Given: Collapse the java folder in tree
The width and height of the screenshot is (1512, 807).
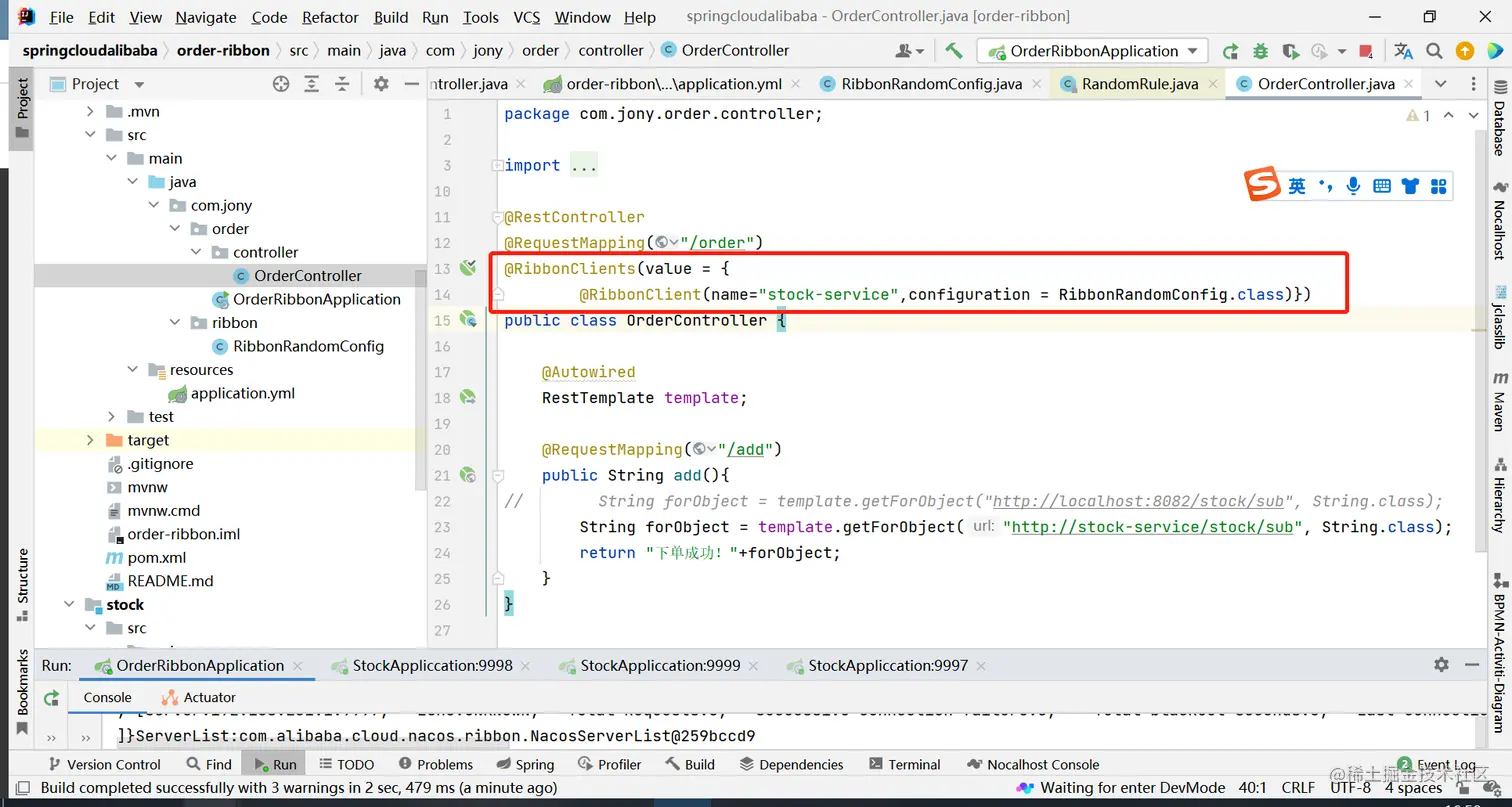Looking at the screenshot, I should pyautogui.click(x=132, y=182).
